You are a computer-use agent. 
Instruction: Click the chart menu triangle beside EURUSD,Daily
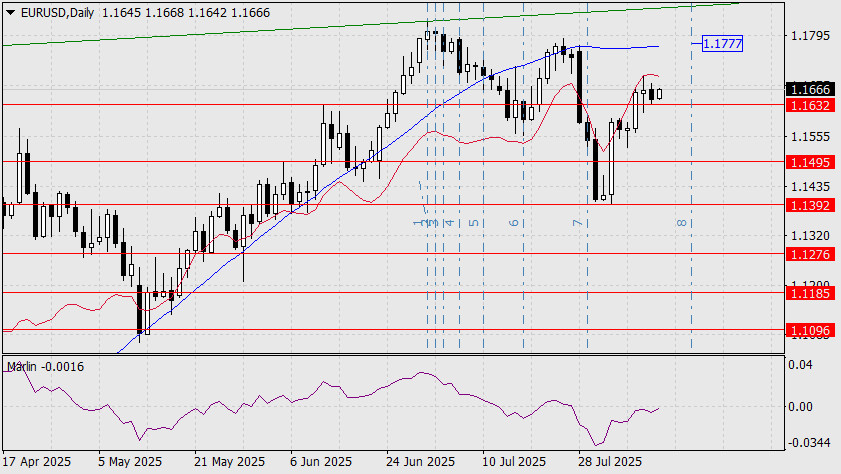pyautogui.click(x=10, y=13)
